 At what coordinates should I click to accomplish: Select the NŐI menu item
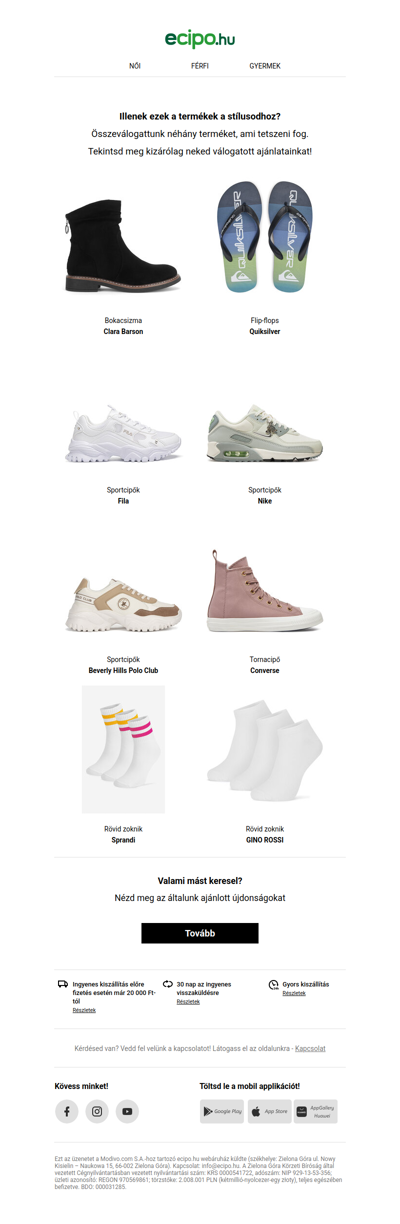pyautogui.click(x=135, y=66)
